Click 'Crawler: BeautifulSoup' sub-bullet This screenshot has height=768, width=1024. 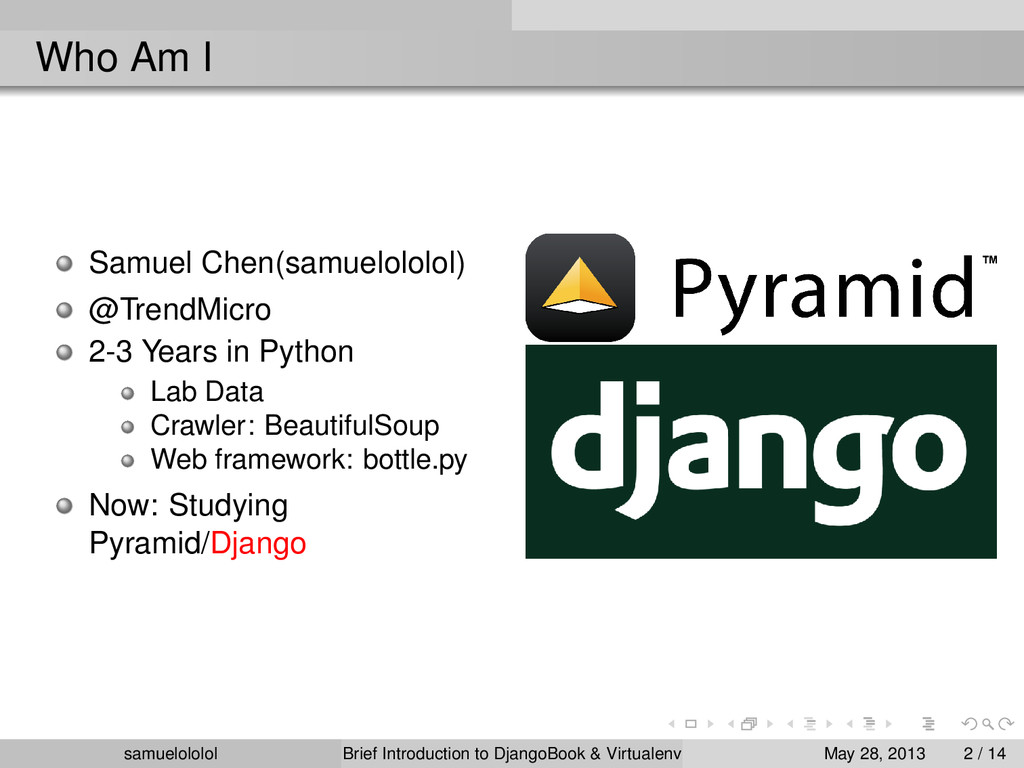[x=295, y=426]
